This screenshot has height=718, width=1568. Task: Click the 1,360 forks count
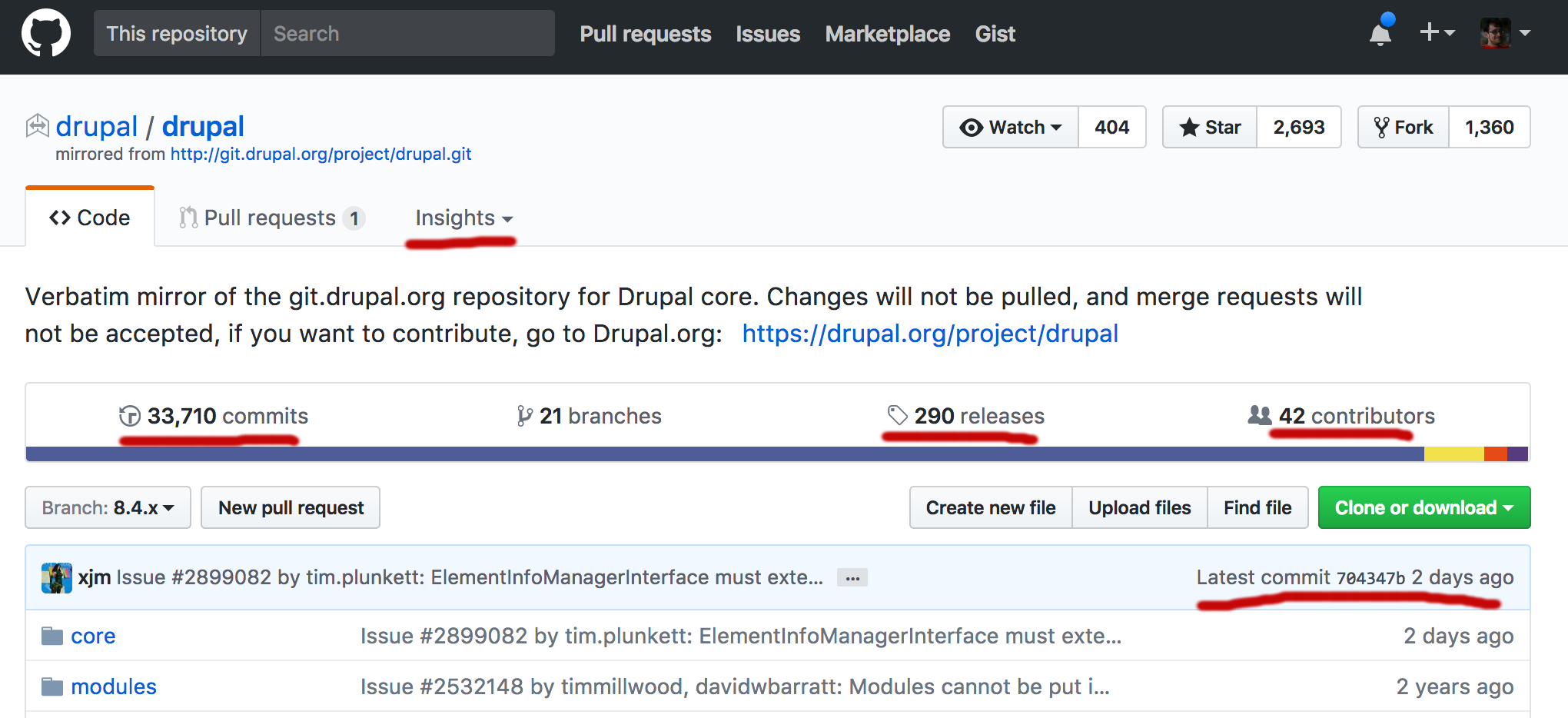(x=1490, y=127)
